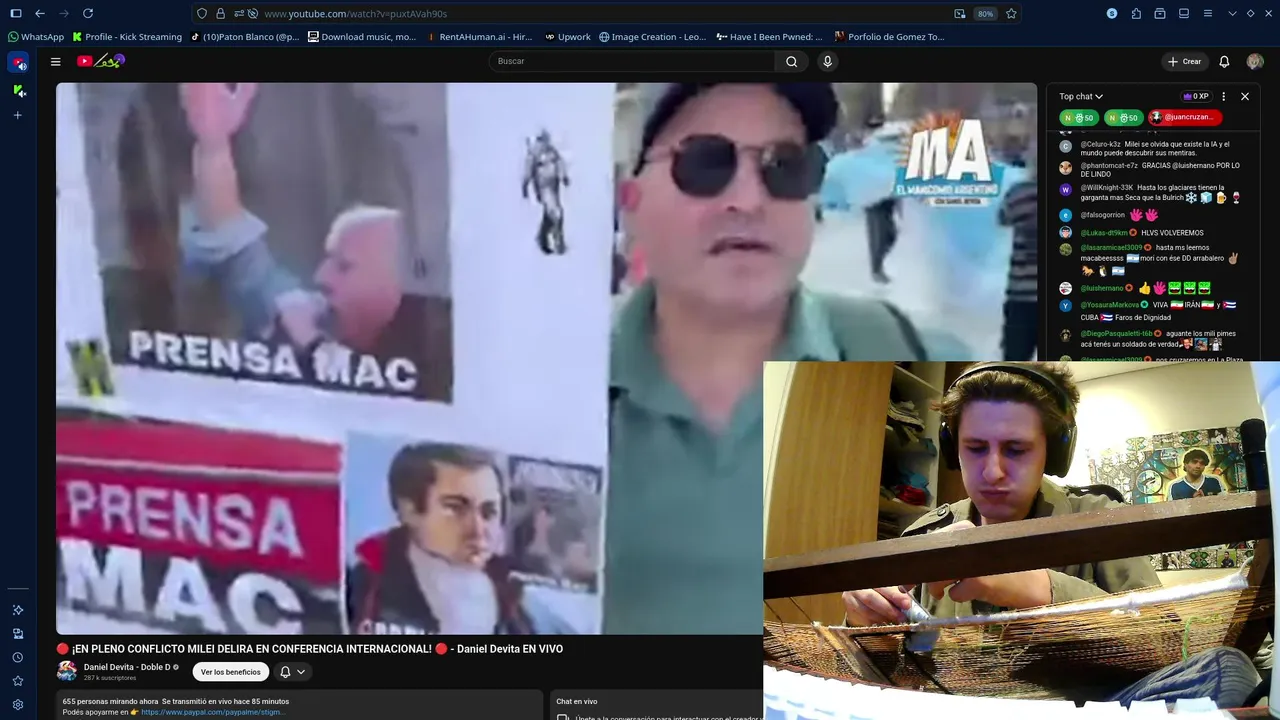Open bookmarks star sidebar icon

coord(18,681)
